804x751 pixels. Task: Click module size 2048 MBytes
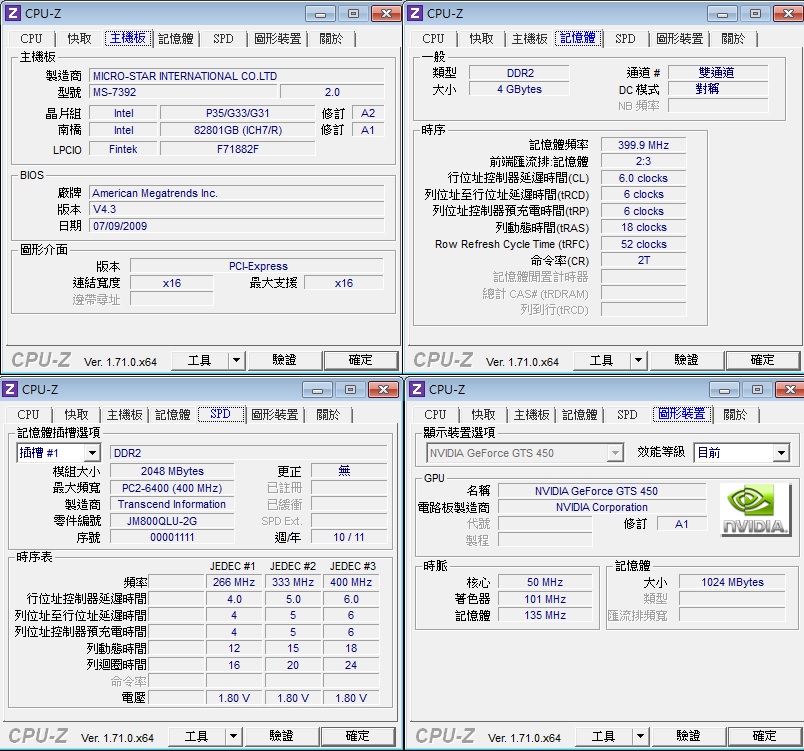tap(172, 471)
